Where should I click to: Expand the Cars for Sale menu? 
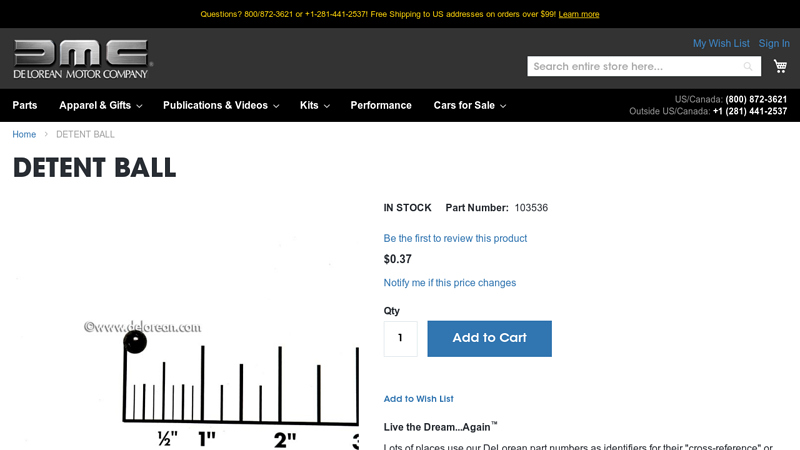point(469,105)
